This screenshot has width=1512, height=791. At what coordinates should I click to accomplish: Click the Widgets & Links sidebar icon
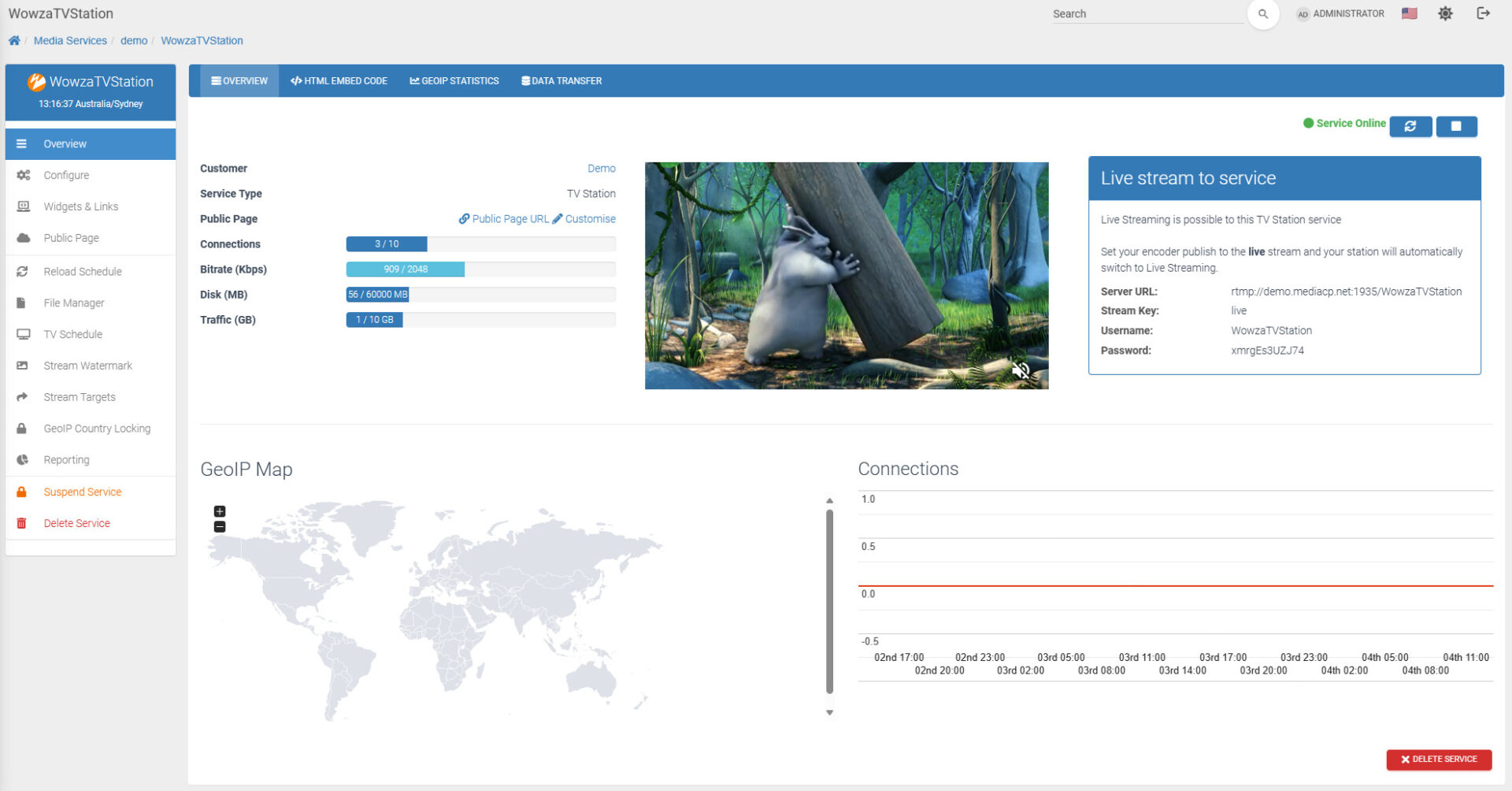pyautogui.click(x=23, y=206)
